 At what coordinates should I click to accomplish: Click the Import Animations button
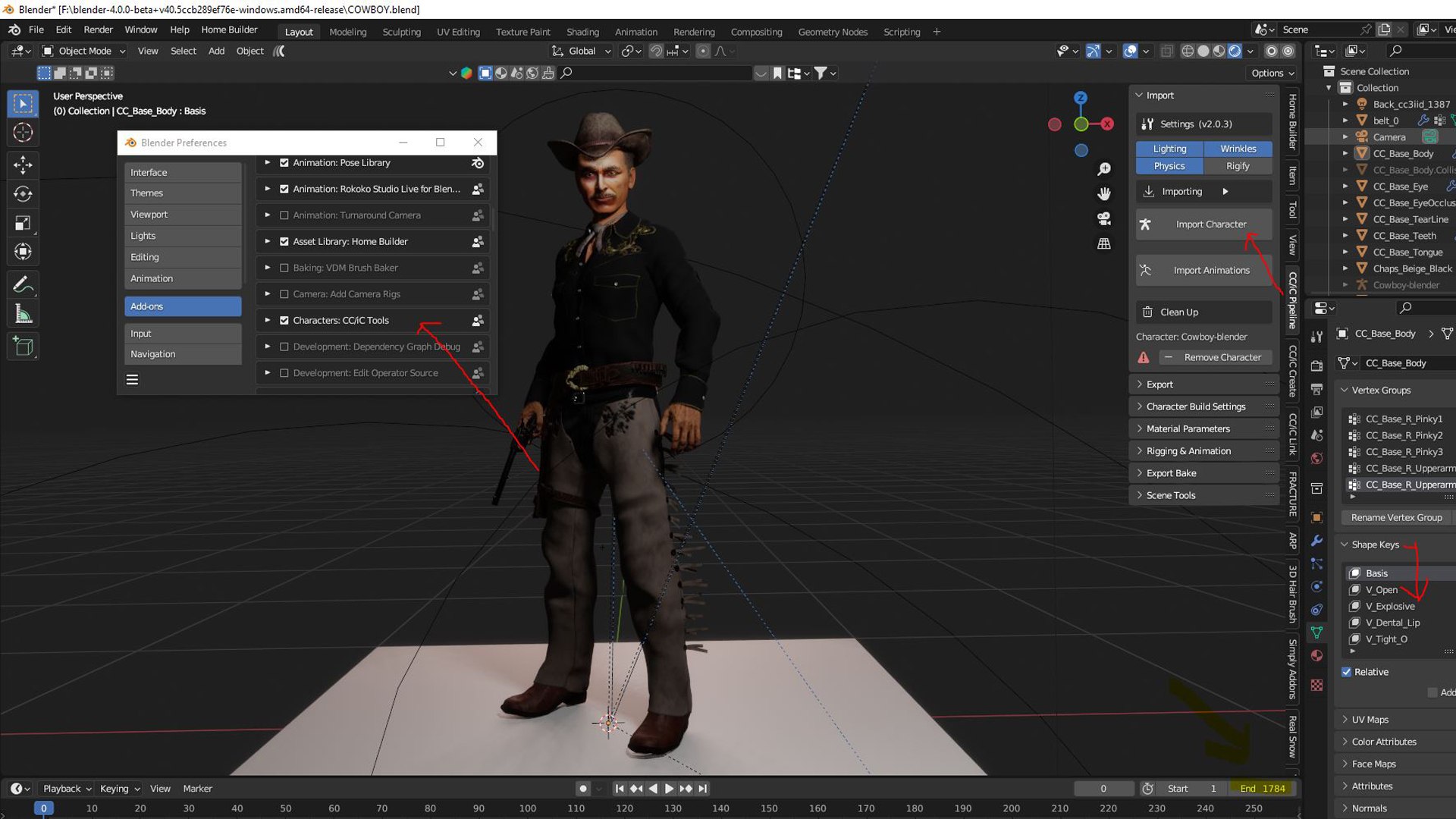pyautogui.click(x=1203, y=271)
